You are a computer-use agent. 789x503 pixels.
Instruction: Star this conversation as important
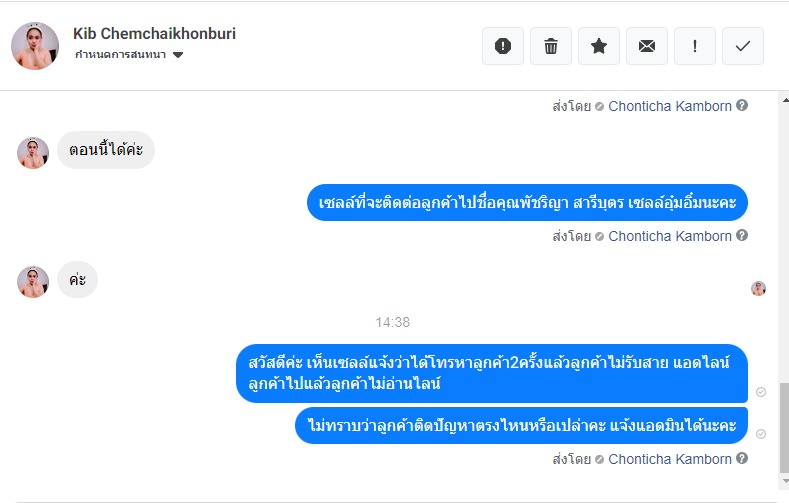599,46
